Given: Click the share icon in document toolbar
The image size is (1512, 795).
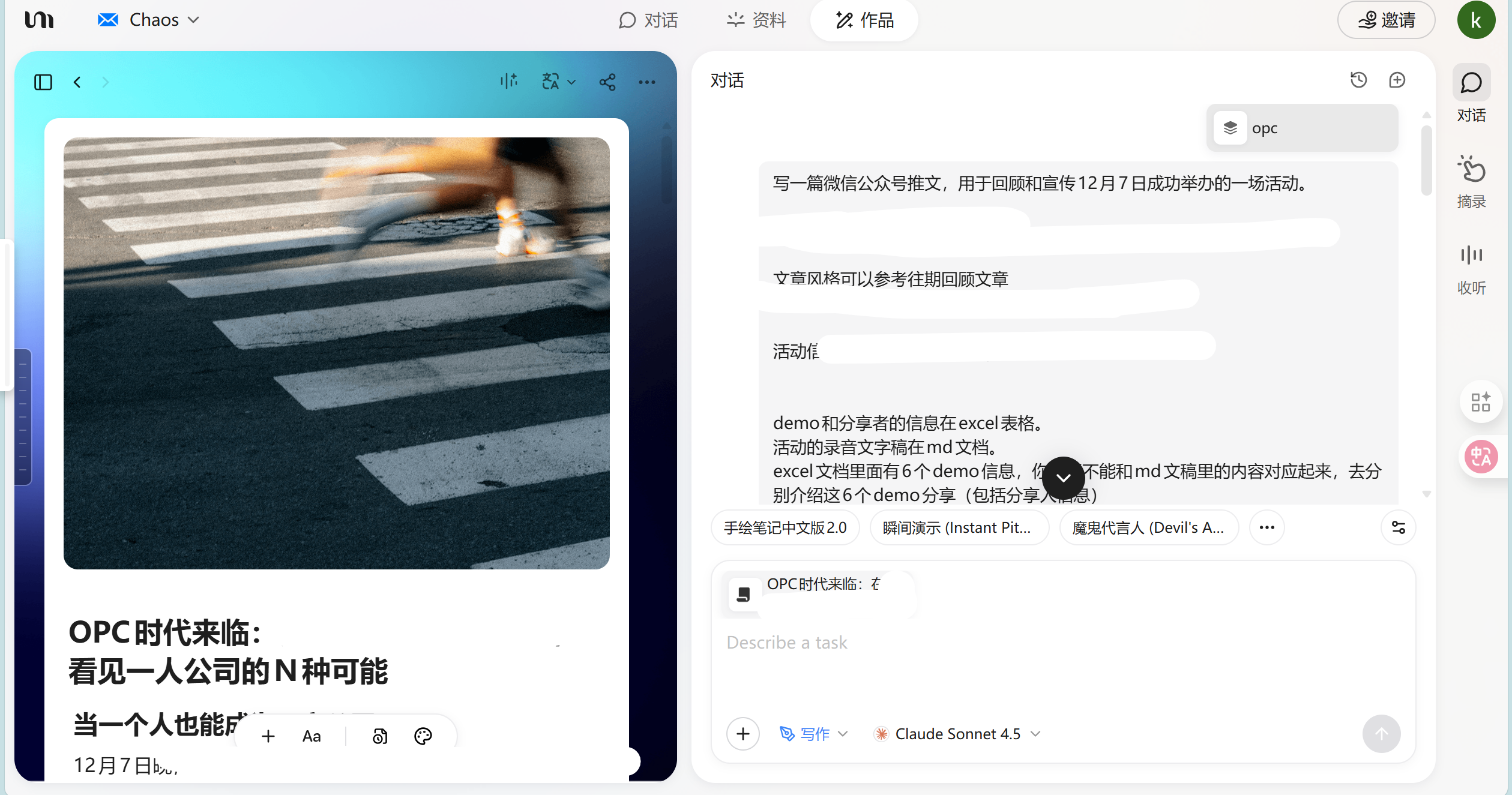Looking at the screenshot, I should point(607,82).
